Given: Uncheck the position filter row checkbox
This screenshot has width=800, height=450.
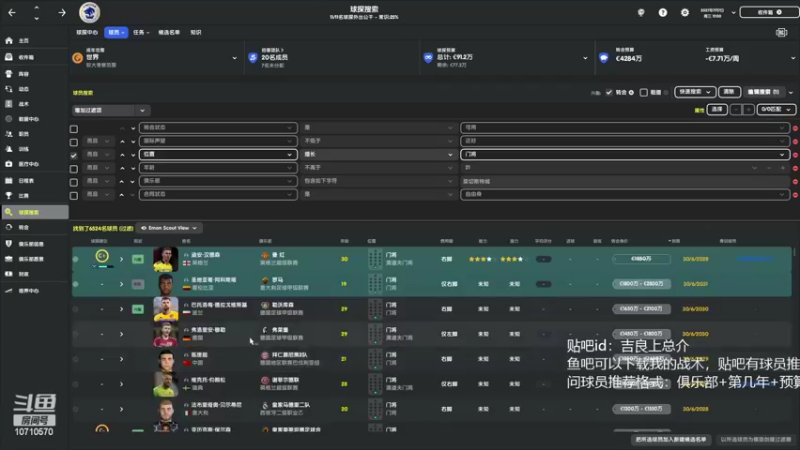Looking at the screenshot, I should pyautogui.click(x=74, y=155).
